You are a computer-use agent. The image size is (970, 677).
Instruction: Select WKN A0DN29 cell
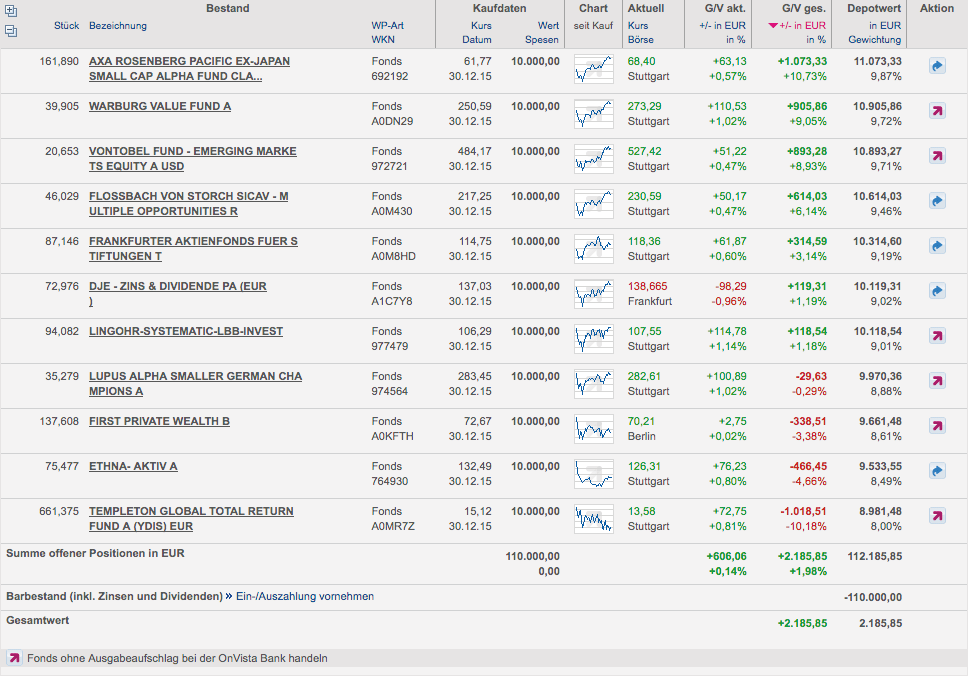click(392, 121)
